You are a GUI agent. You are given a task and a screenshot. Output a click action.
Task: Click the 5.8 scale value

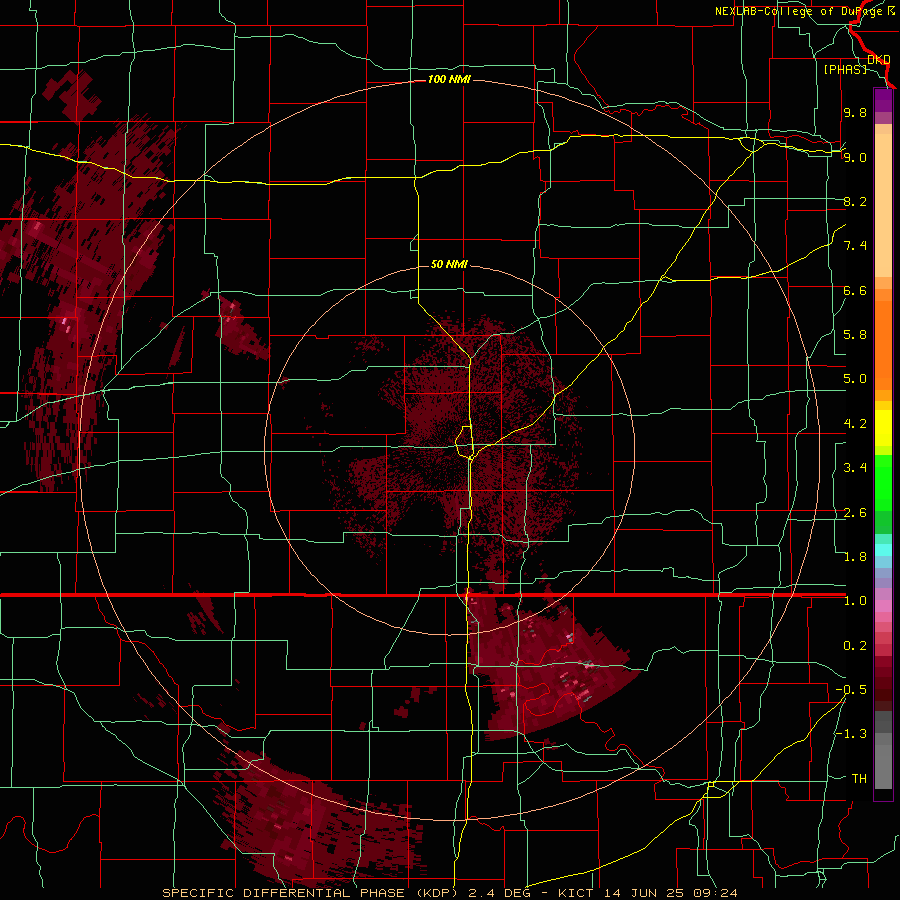(855, 335)
